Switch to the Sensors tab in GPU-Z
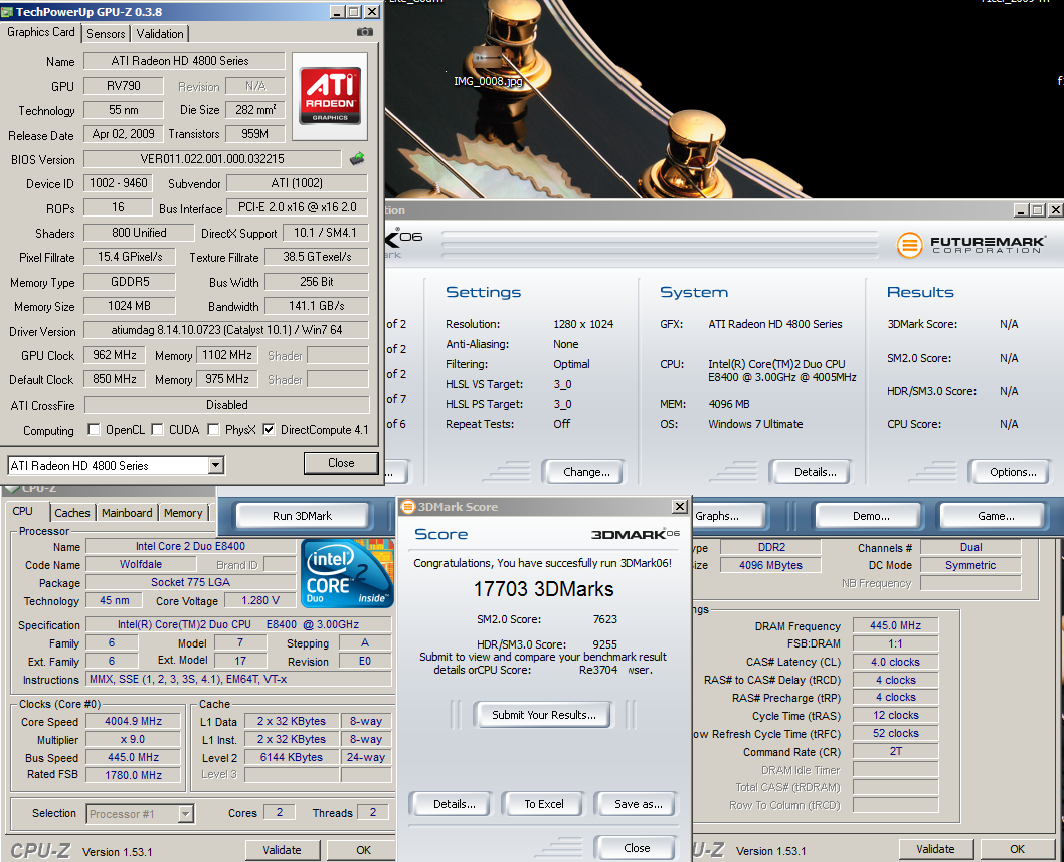1064x862 pixels. pyautogui.click(x=106, y=33)
